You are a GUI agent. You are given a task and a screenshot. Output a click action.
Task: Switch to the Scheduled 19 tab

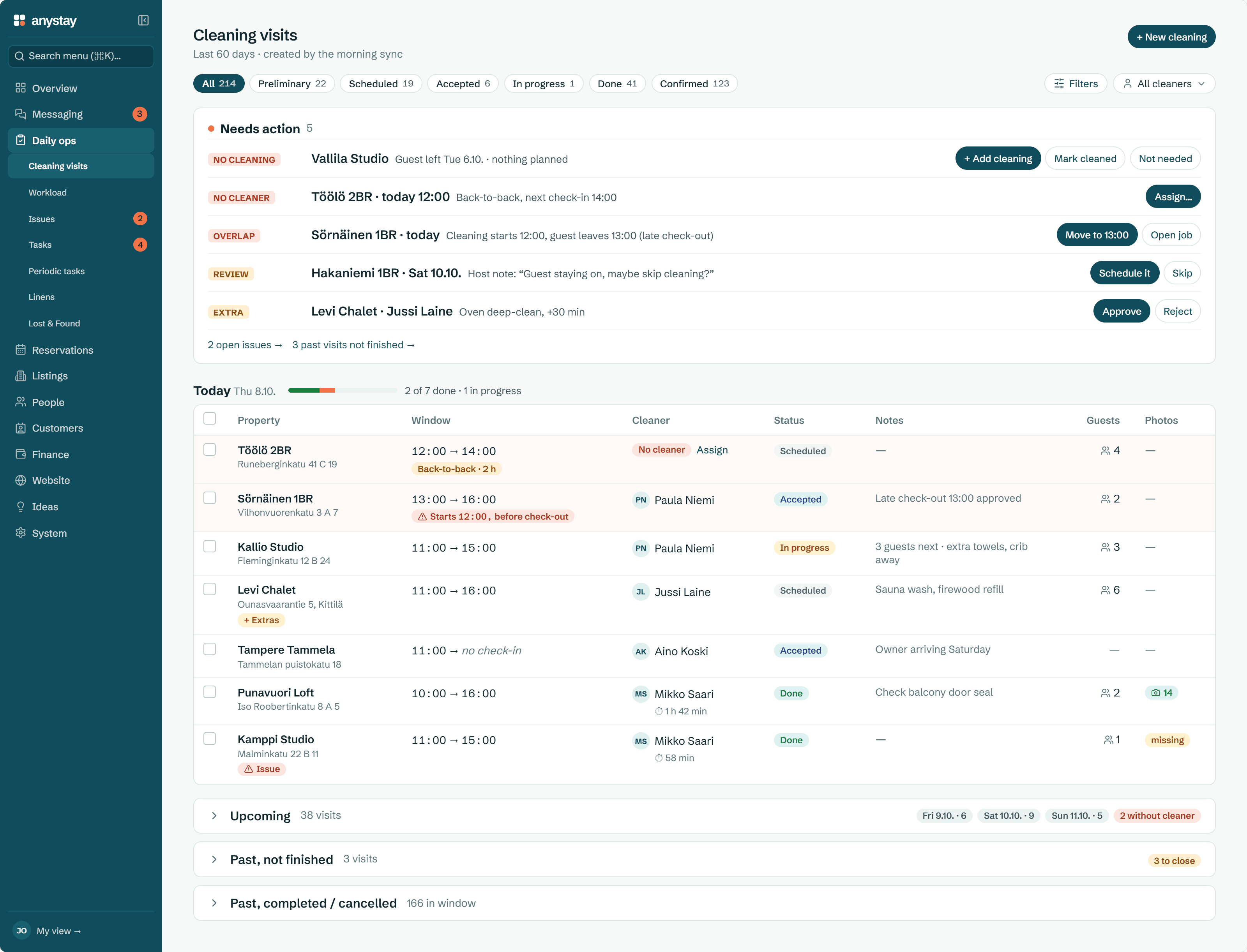381,83
